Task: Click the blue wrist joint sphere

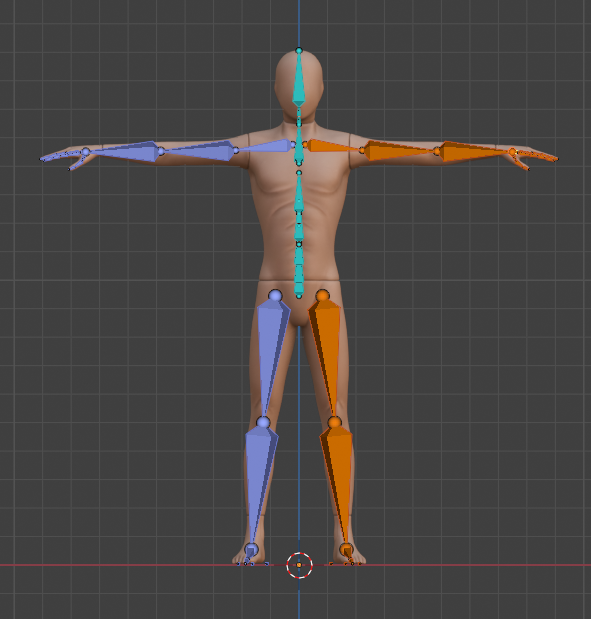Action: [x=85, y=152]
